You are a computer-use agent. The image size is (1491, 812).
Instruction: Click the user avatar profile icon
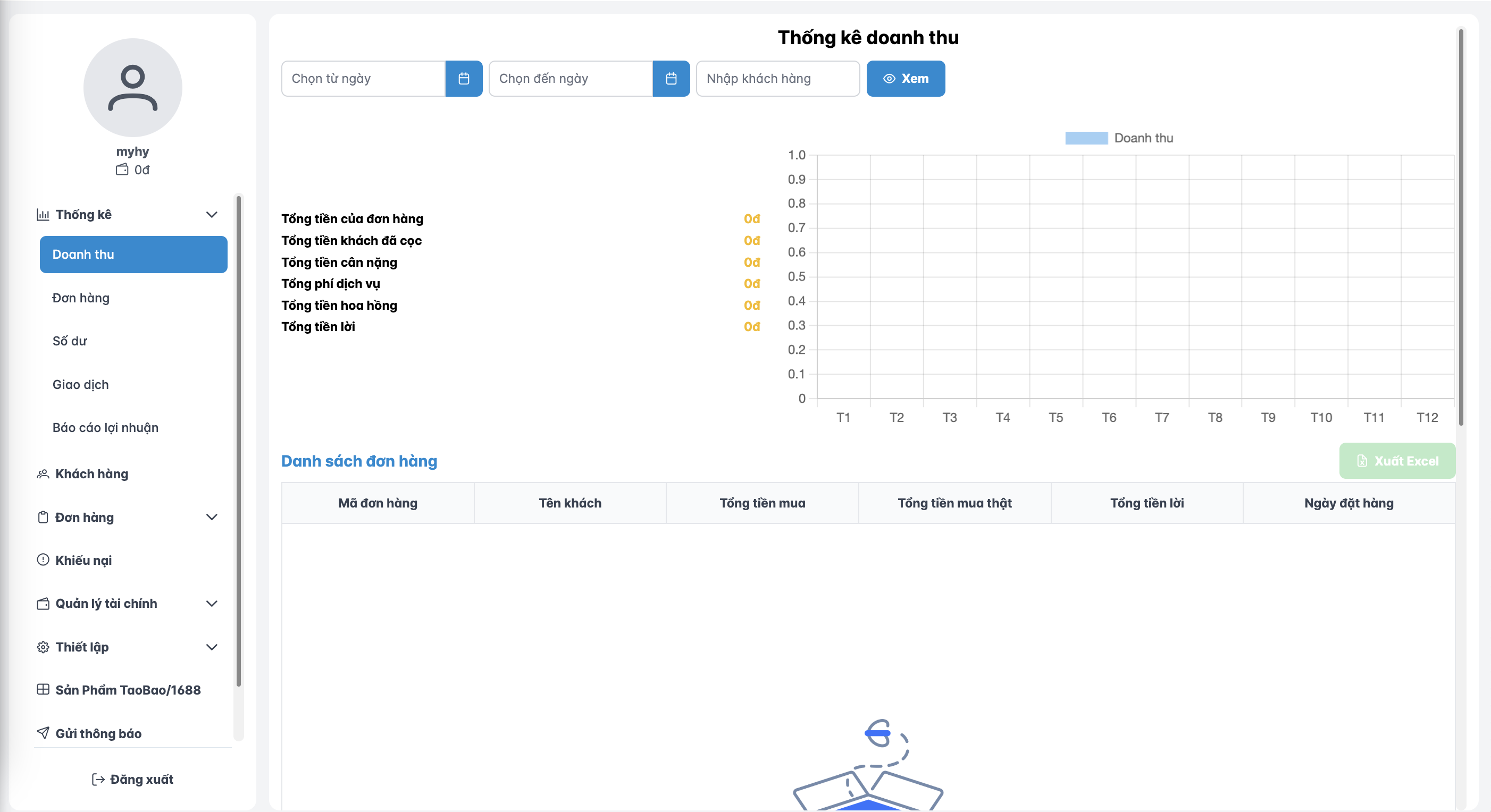132,87
